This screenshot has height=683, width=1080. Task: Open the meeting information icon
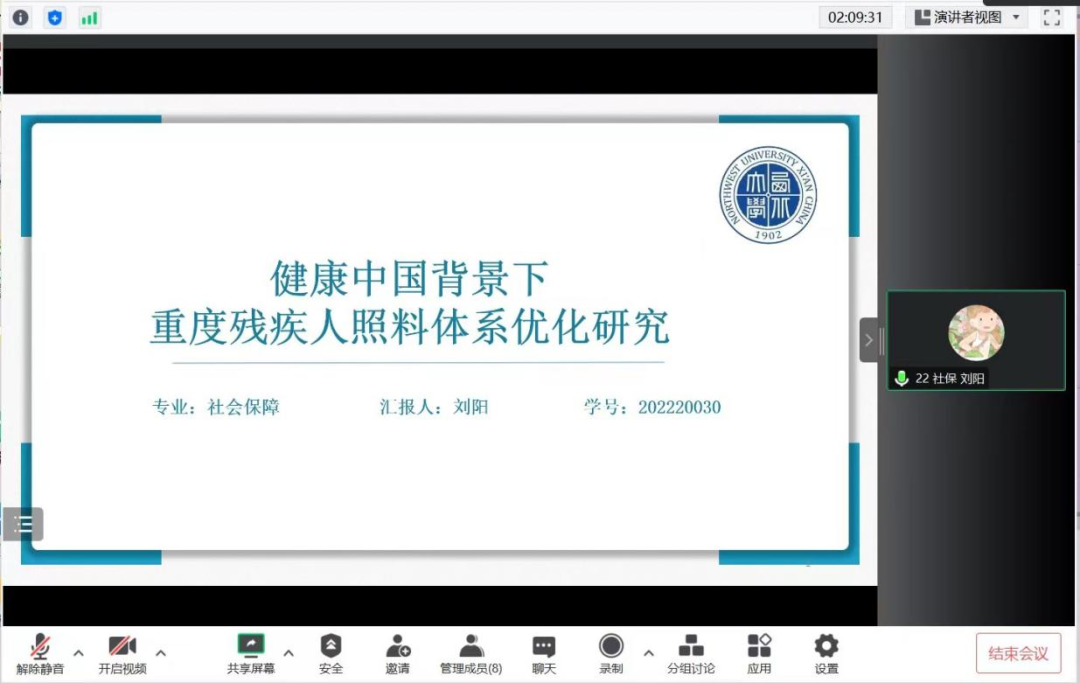pos(20,17)
